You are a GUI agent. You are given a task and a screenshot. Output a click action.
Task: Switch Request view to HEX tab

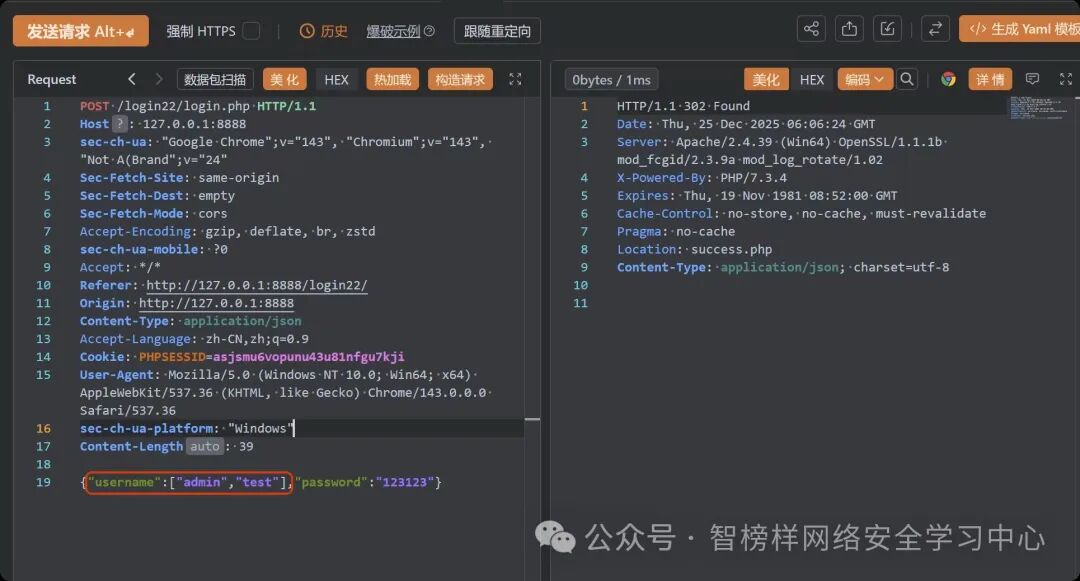click(x=336, y=80)
